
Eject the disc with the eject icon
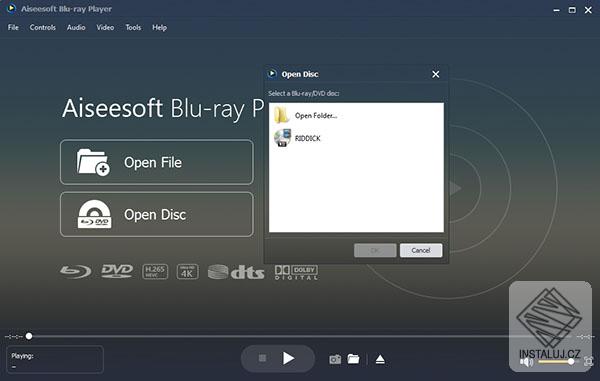coord(380,359)
